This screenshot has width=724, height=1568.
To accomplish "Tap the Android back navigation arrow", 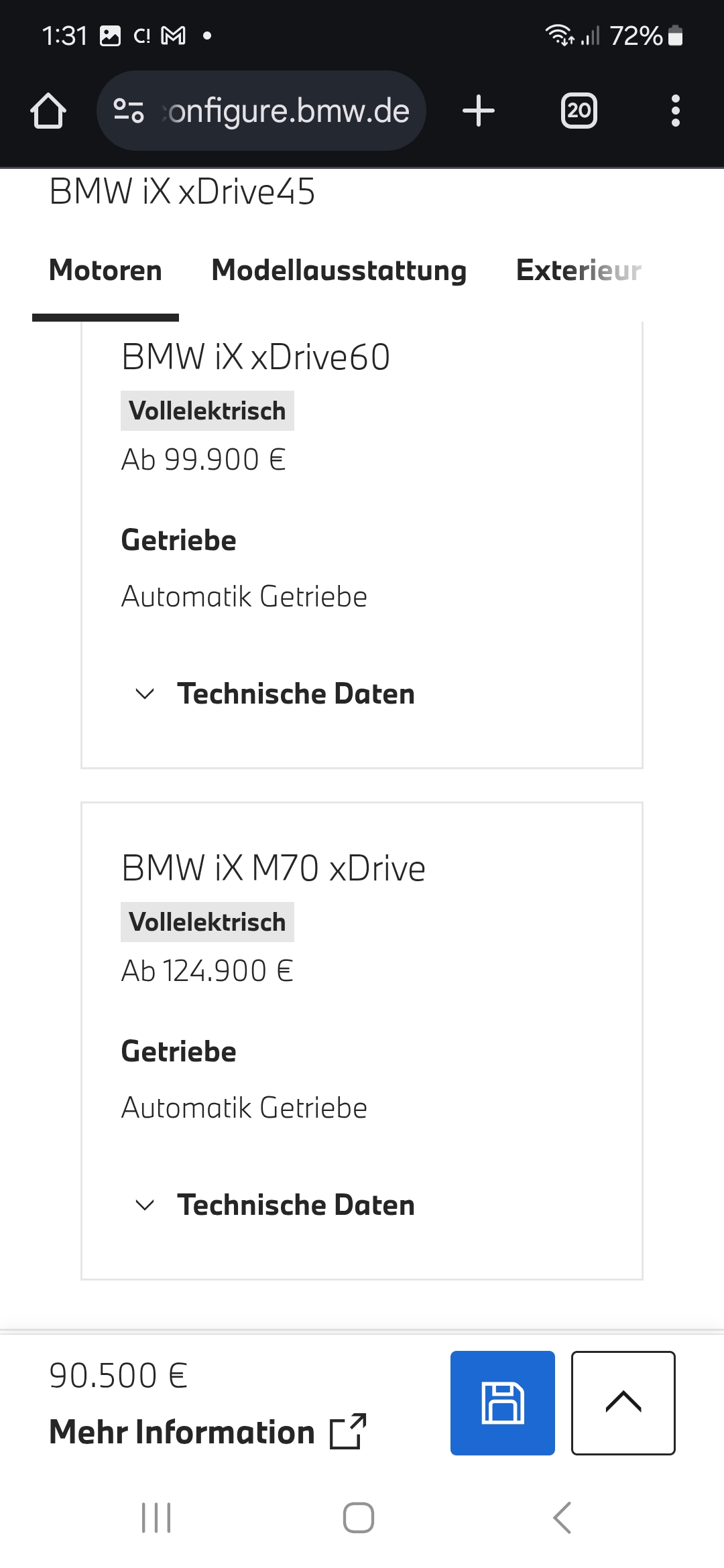I will click(x=562, y=1517).
